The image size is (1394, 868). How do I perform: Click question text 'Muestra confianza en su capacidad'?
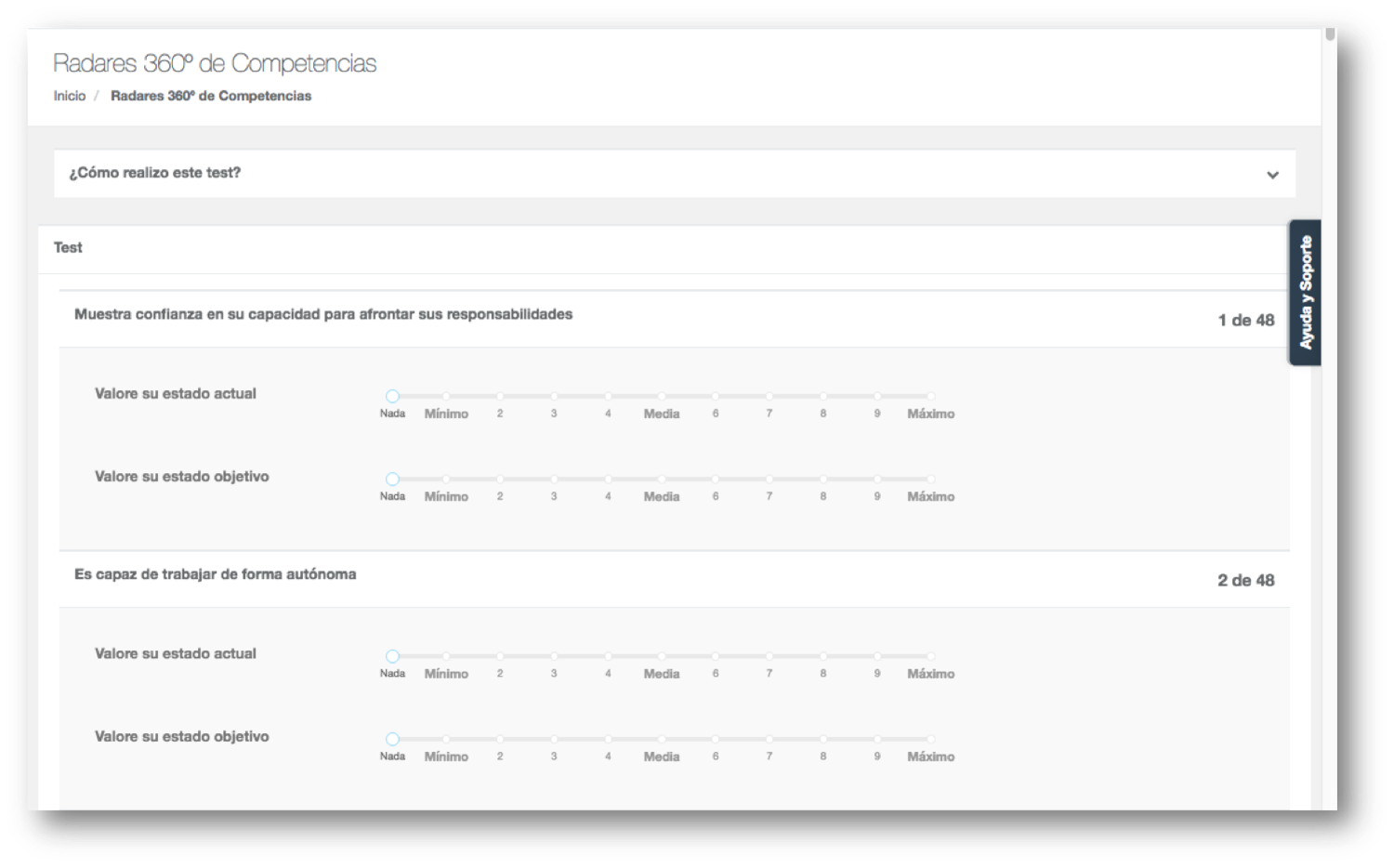tap(323, 314)
